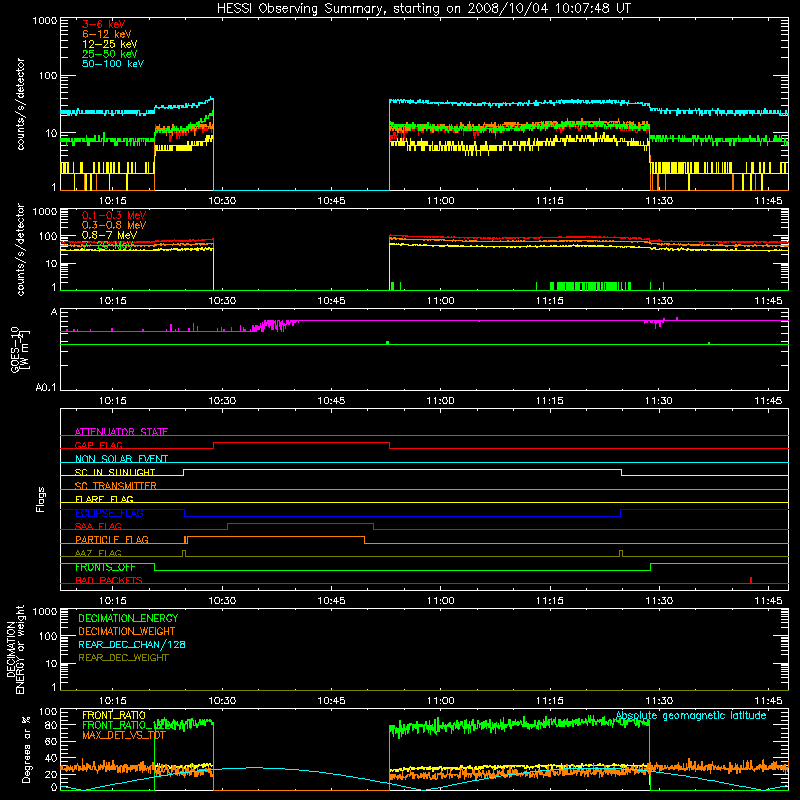Click the GOES-10 [W m-2] axis label
This screenshot has height=800, width=800.
20,349
